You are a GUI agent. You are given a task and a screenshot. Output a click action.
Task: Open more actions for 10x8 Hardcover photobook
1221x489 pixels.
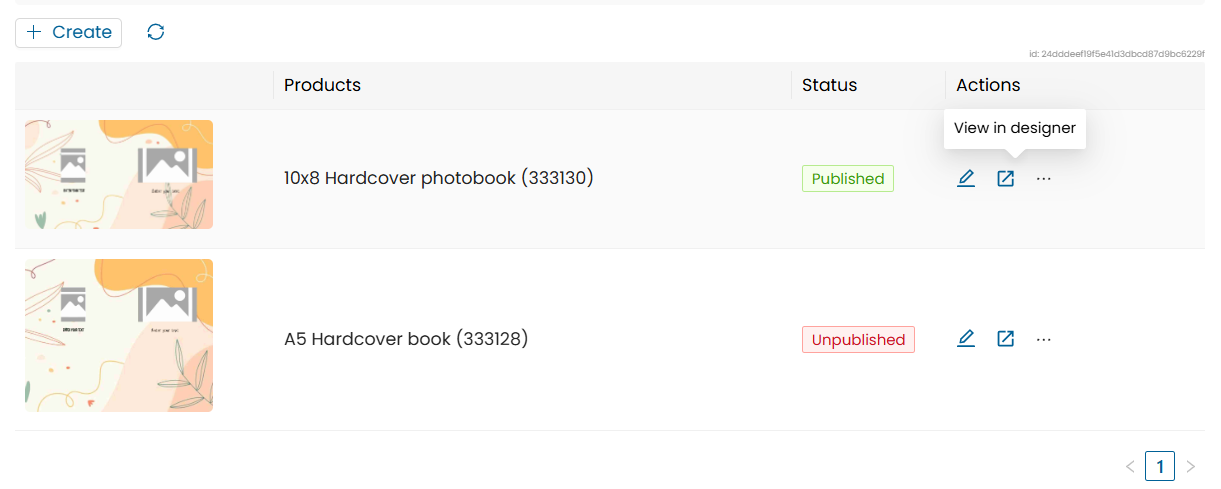point(1044,179)
